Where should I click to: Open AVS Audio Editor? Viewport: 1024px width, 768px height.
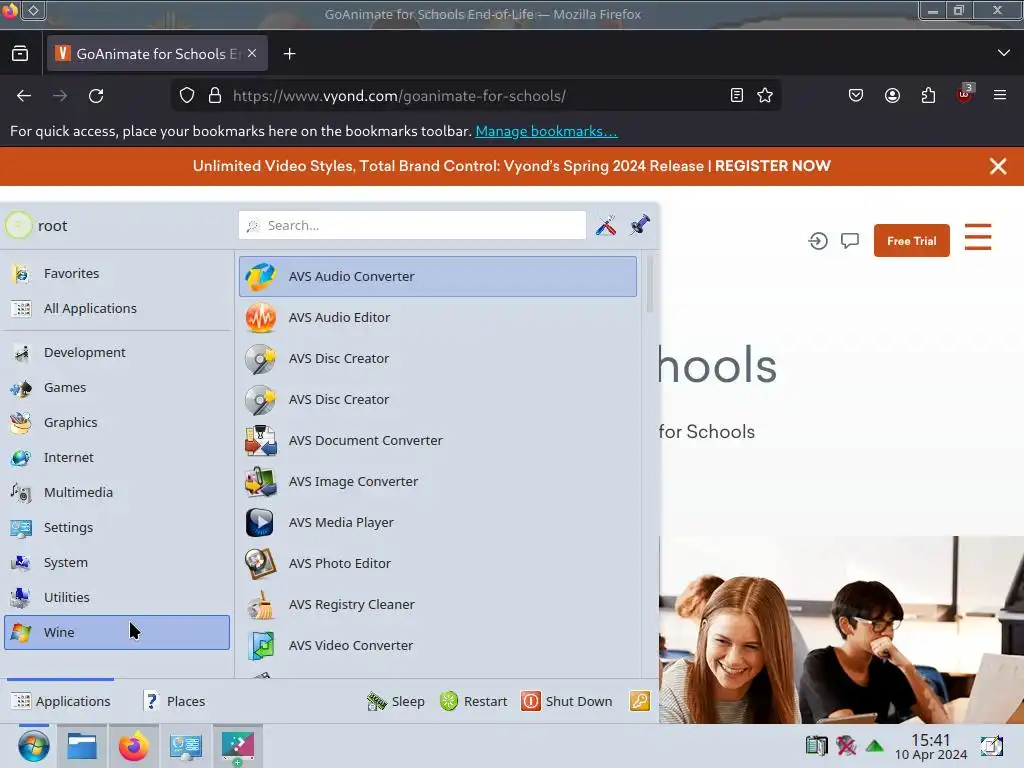point(438,317)
